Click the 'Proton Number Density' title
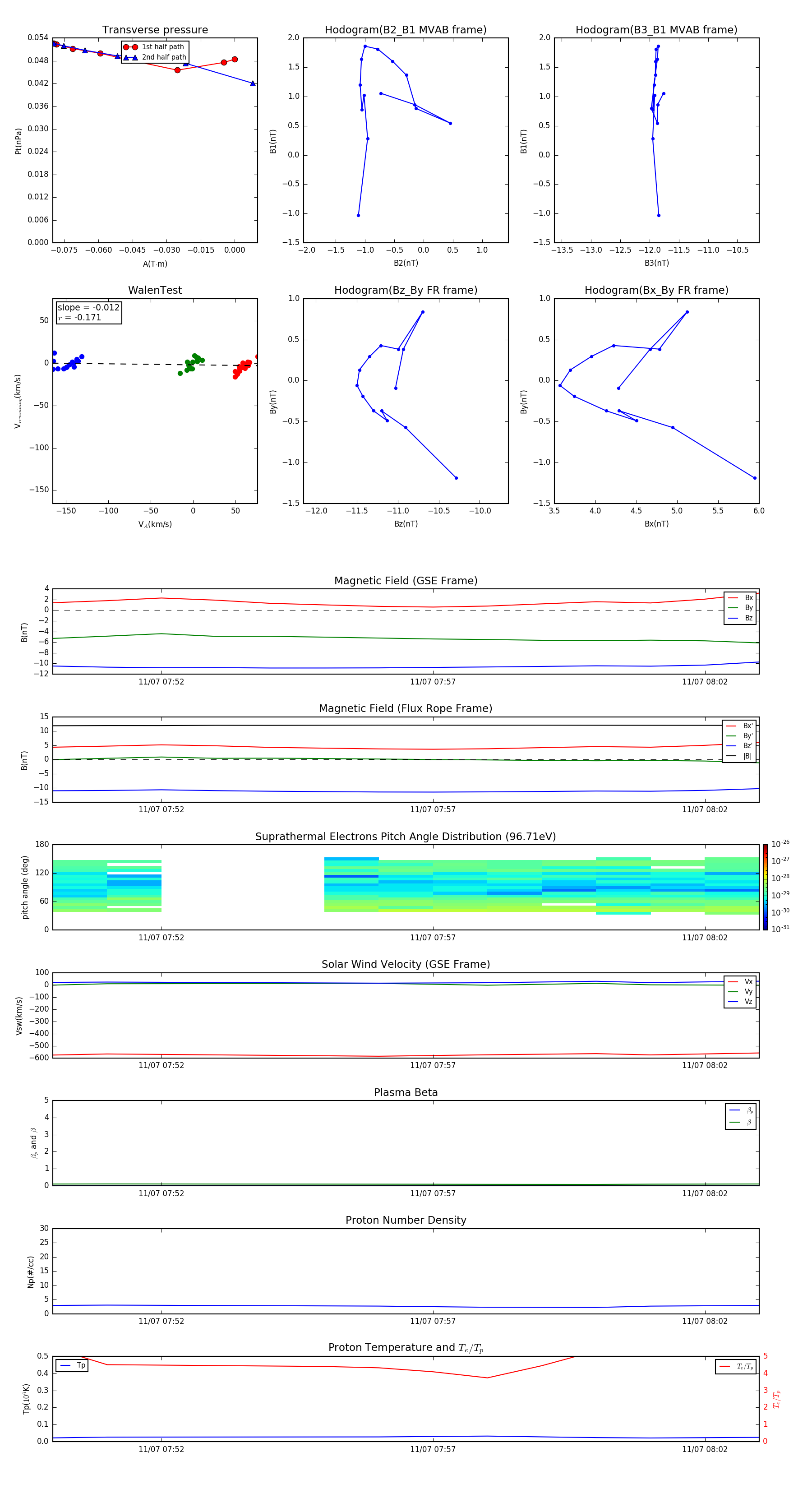The height and width of the screenshot is (1489, 812). 406,1221
